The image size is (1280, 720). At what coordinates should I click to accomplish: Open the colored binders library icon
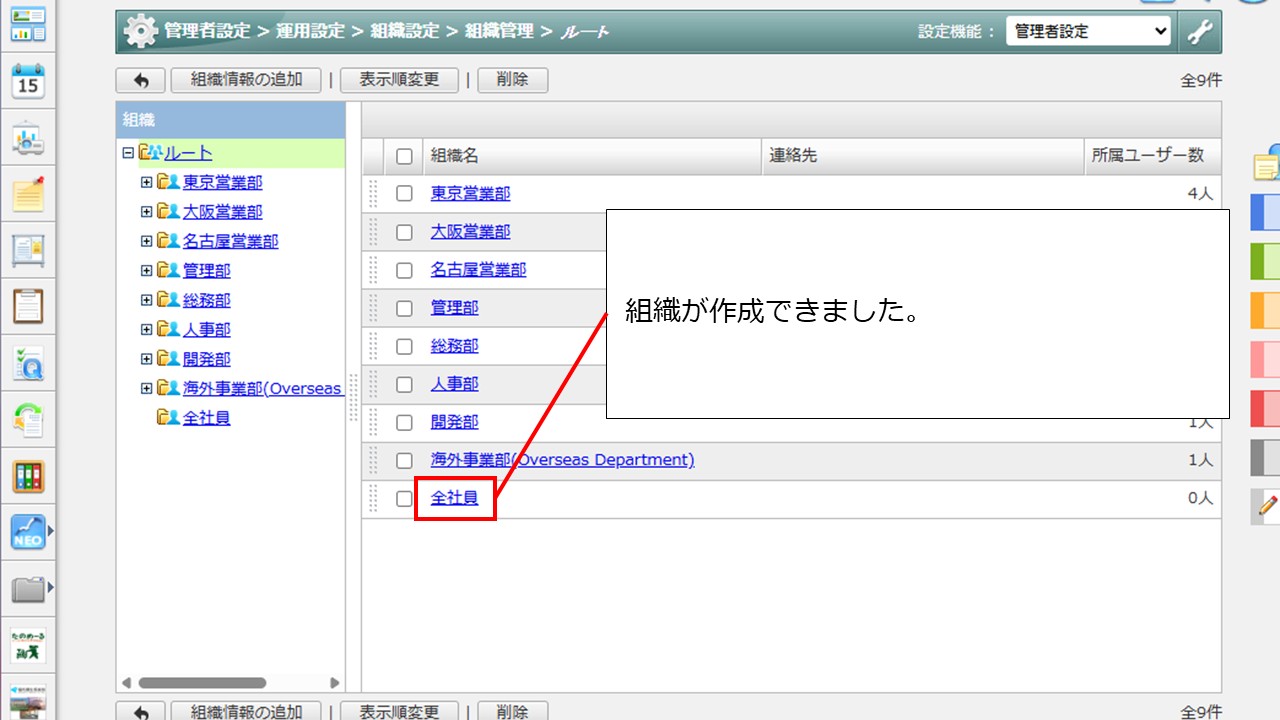(x=28, y=476)
